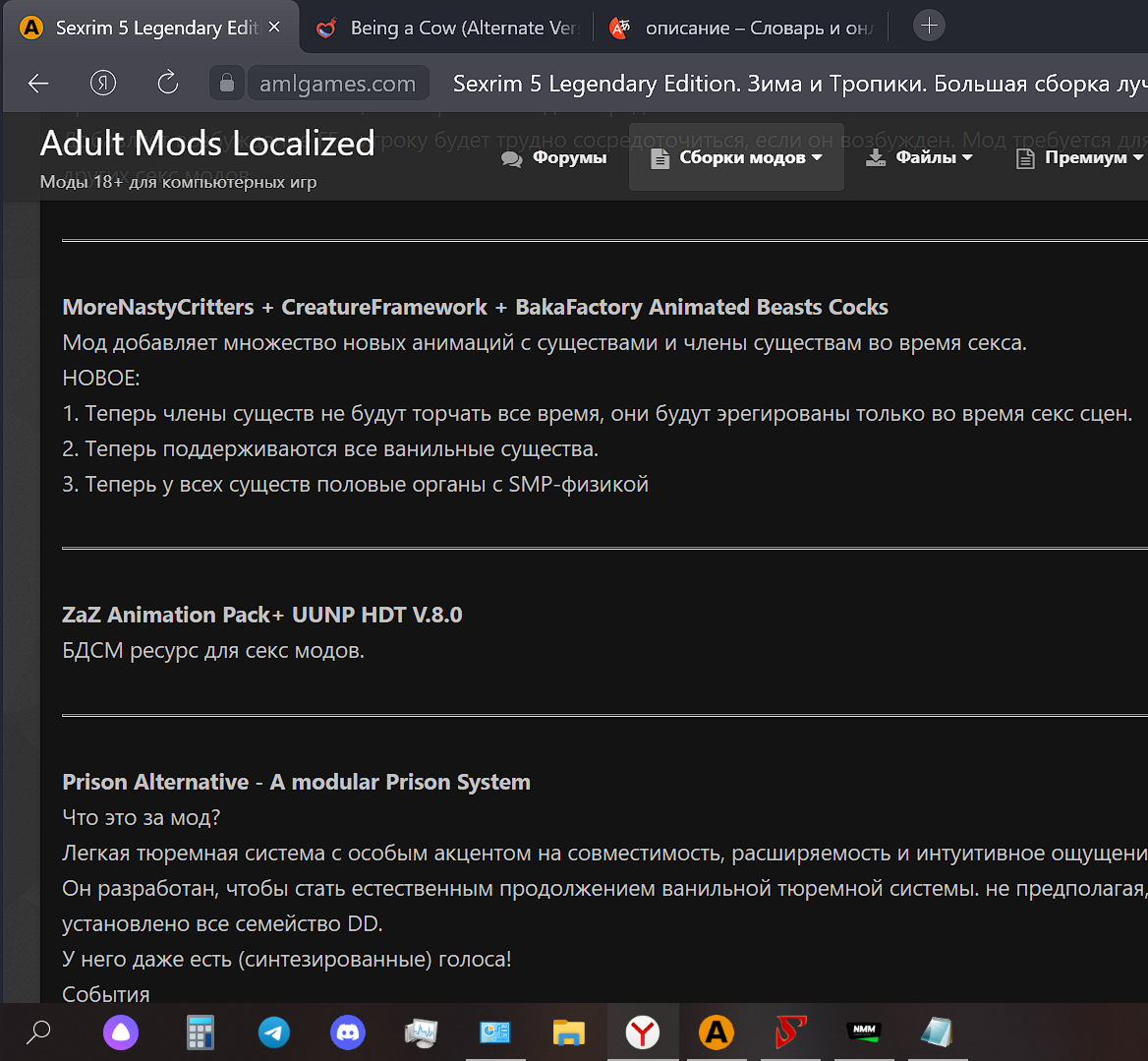Image resolution: width=1148 pixels, height=1061 pixels.
Task: Open File Explorer from the taskbar
Action: (x=569, y=1032)
